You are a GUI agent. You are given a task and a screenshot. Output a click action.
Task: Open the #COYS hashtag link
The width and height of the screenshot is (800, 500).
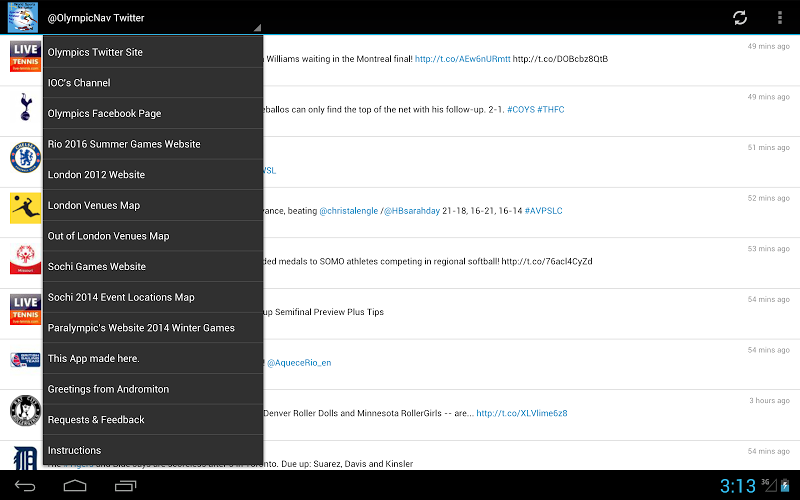(x=519, y=109)
